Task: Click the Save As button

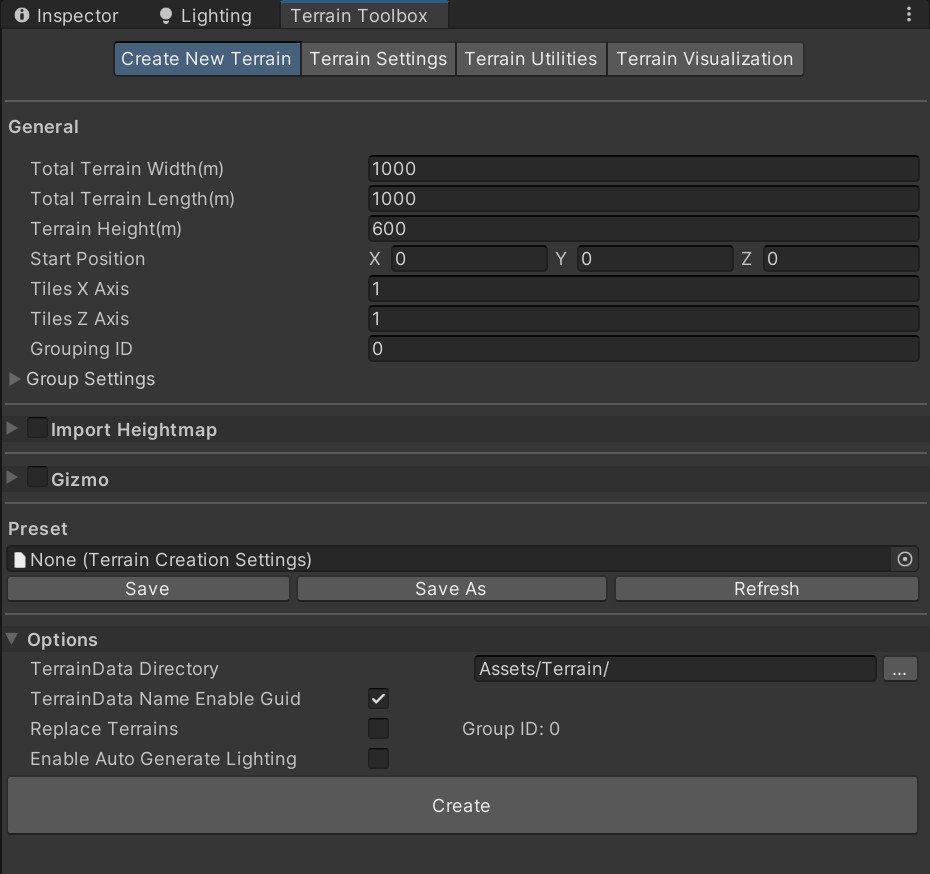Action: coord(451,589)
